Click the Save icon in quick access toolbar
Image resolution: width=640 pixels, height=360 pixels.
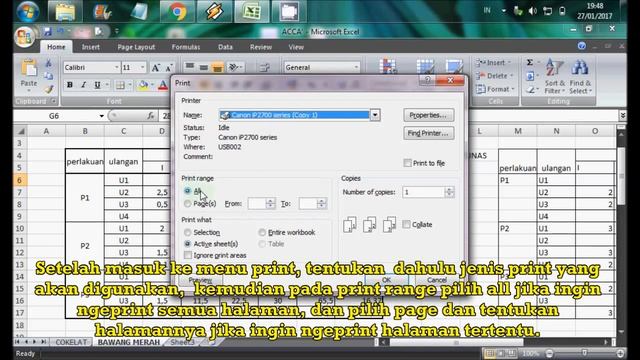click(x=48, y=31)
